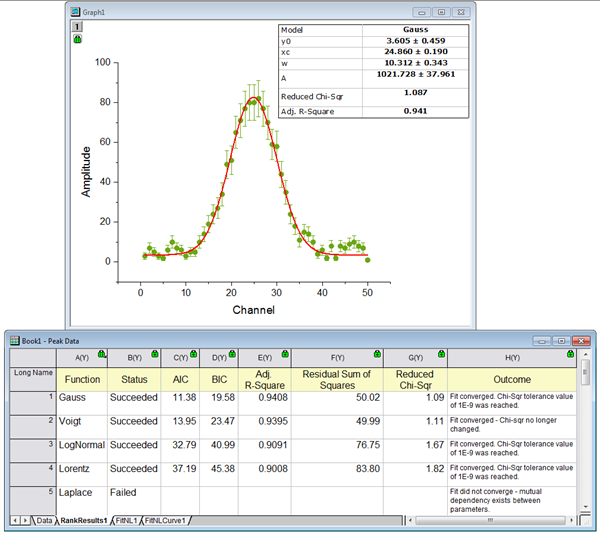
Task: Click the Channel X-axis title
Action: coord(253,309)
